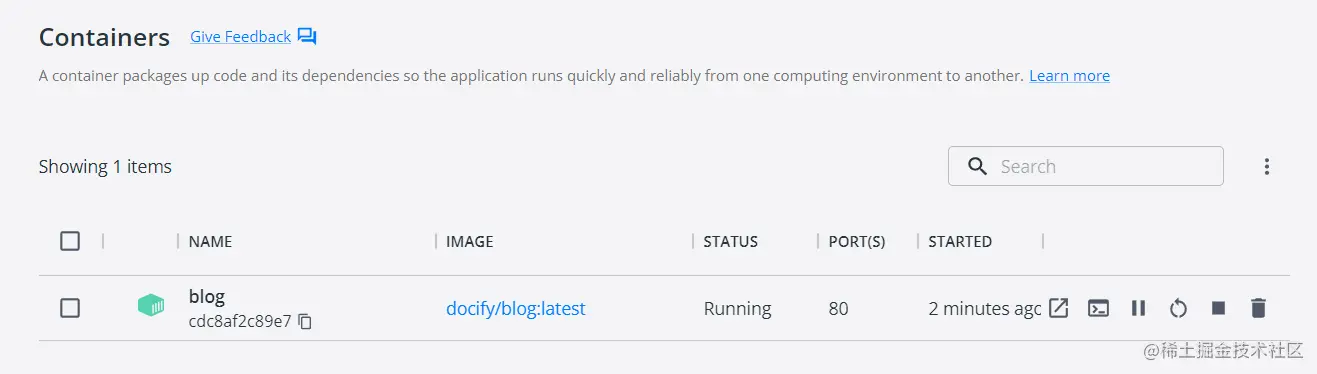Follow the Learn more link
1317x374 pixels.
(1069, 76)
